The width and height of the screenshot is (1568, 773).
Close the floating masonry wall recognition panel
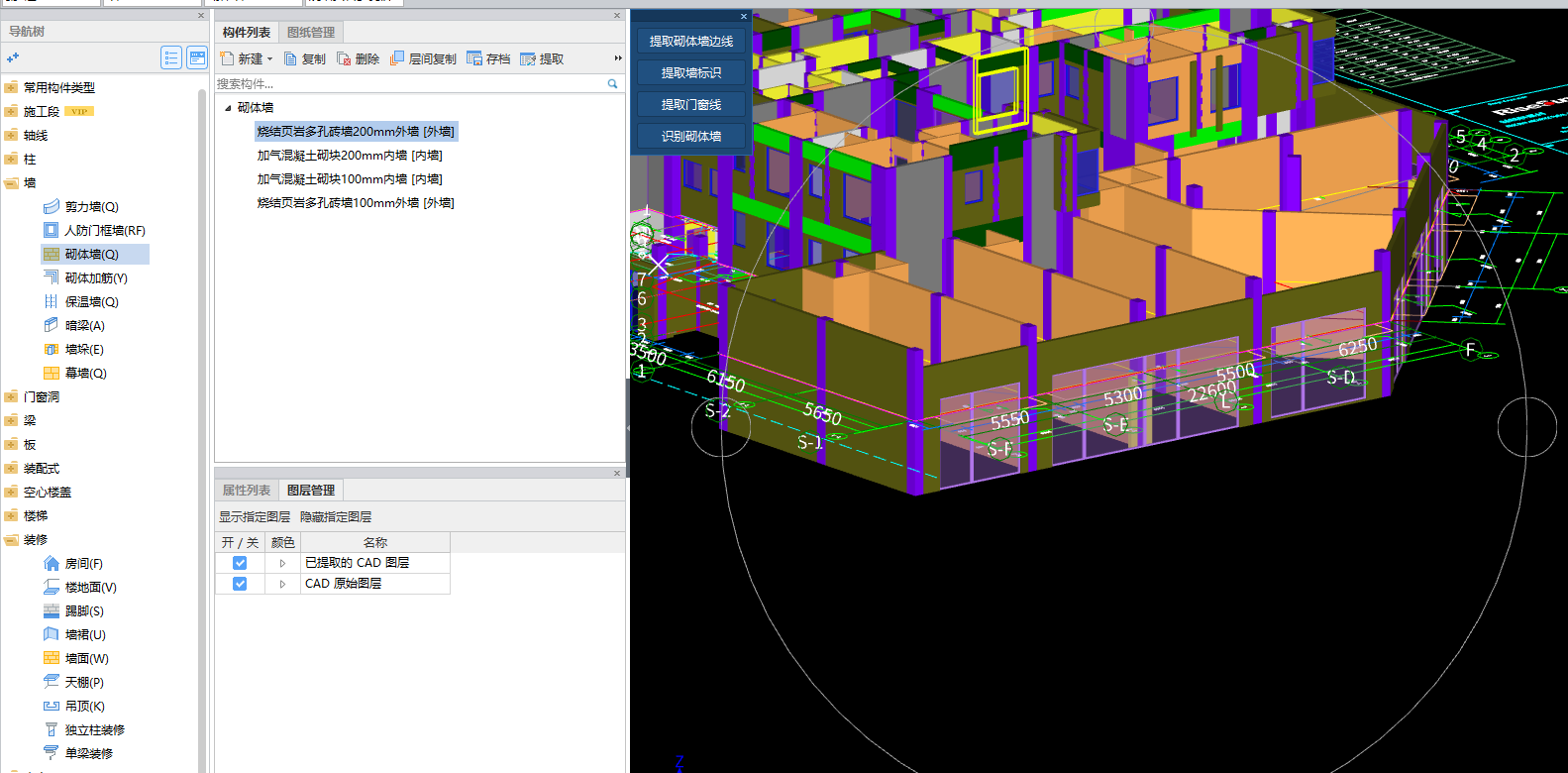[744, 16]
